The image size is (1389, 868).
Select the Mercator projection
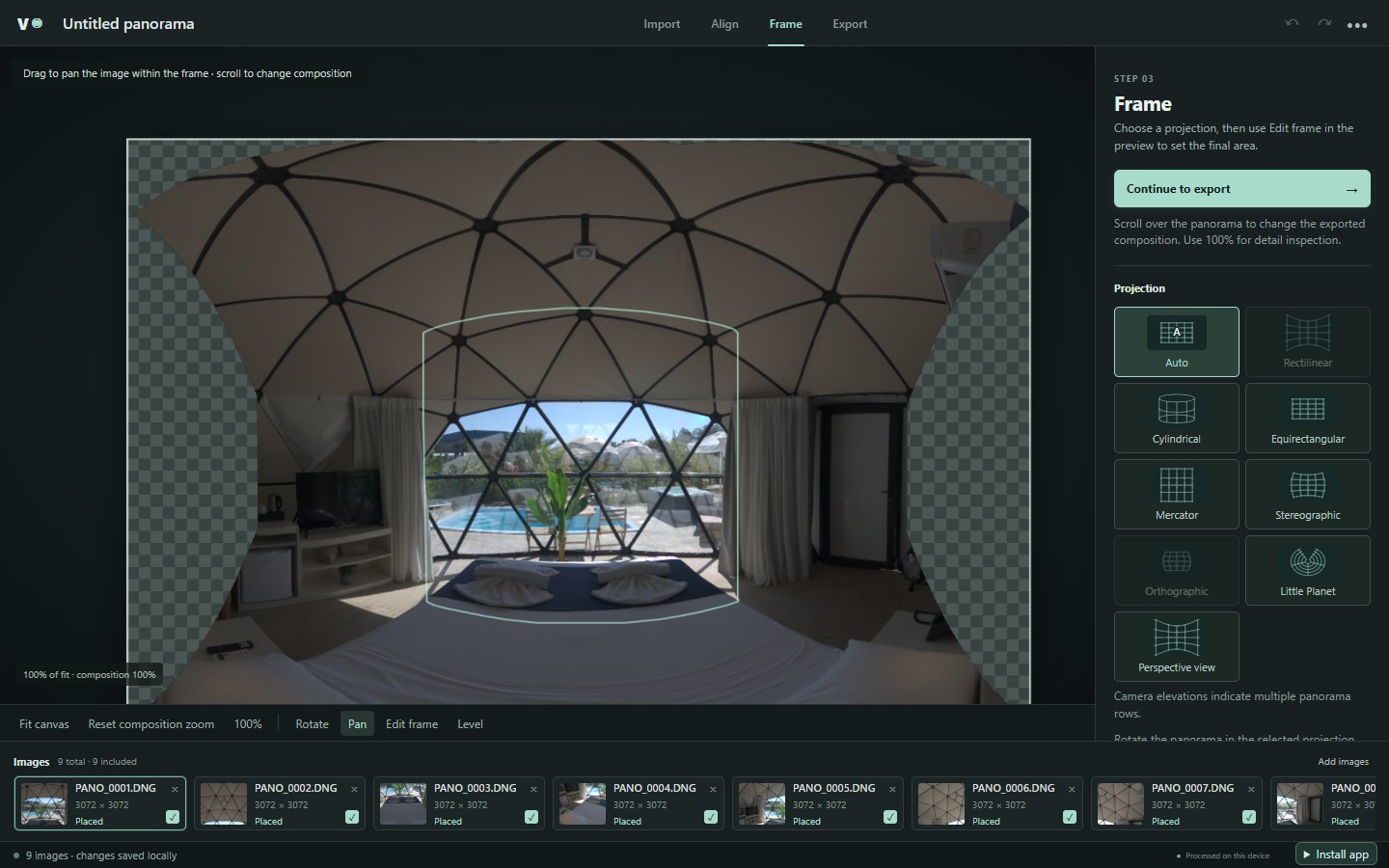pos(1176,494)
